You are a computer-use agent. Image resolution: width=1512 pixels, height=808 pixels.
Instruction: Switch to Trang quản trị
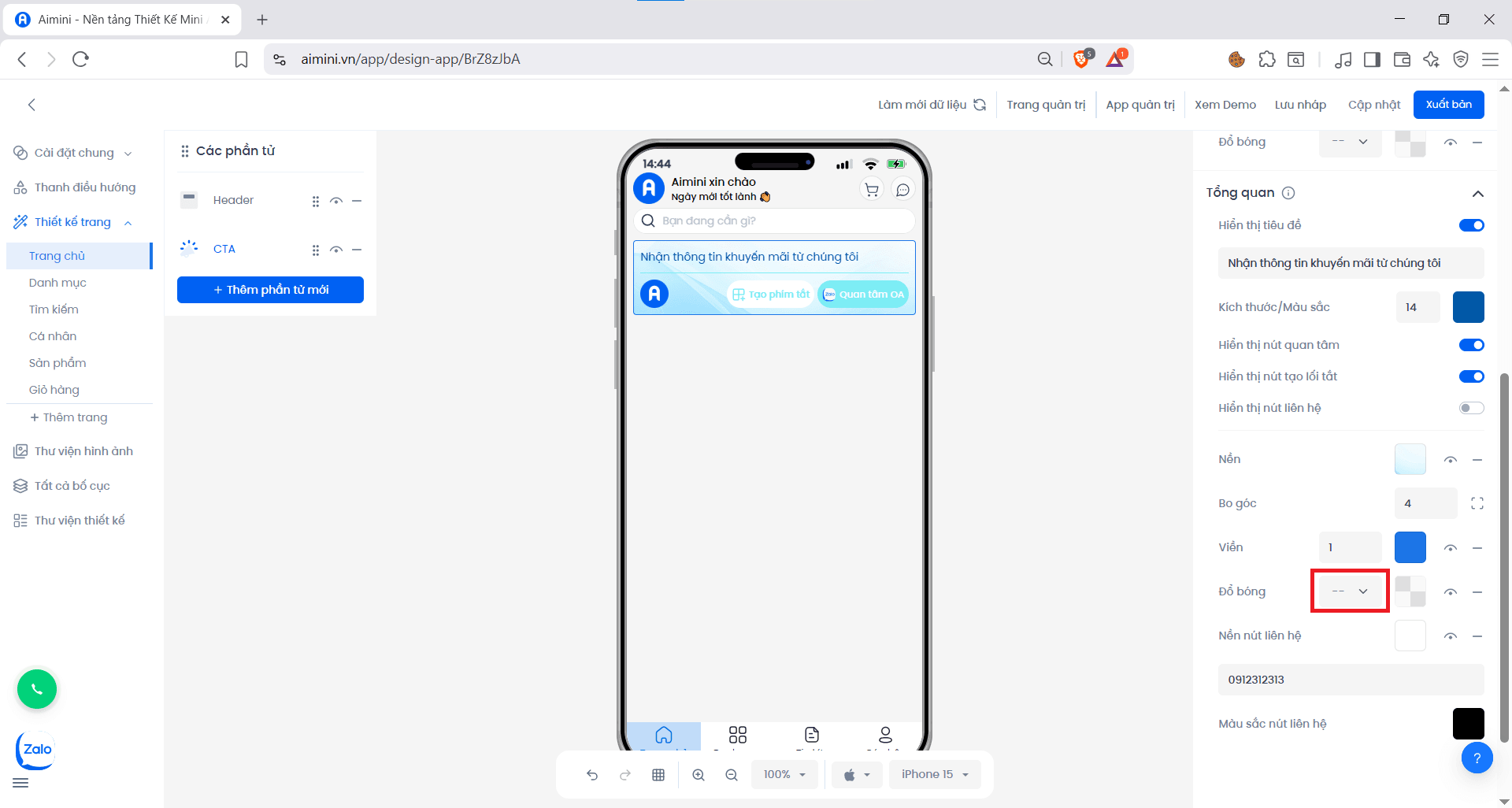click(1047, 104)
